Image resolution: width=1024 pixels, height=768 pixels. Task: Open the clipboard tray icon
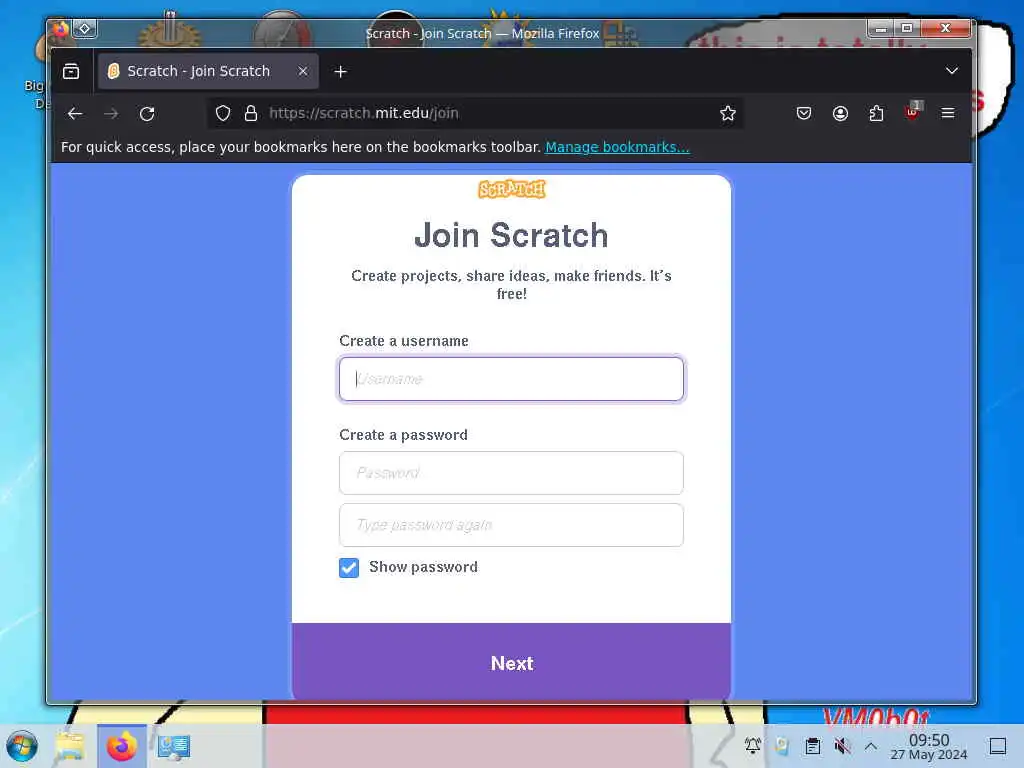812,745
